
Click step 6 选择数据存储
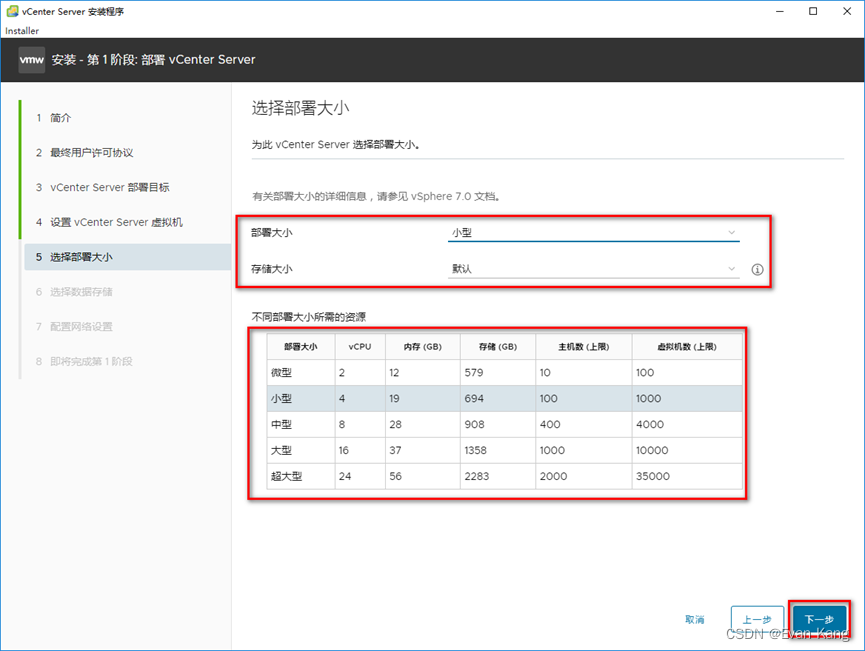click(74, 292)
